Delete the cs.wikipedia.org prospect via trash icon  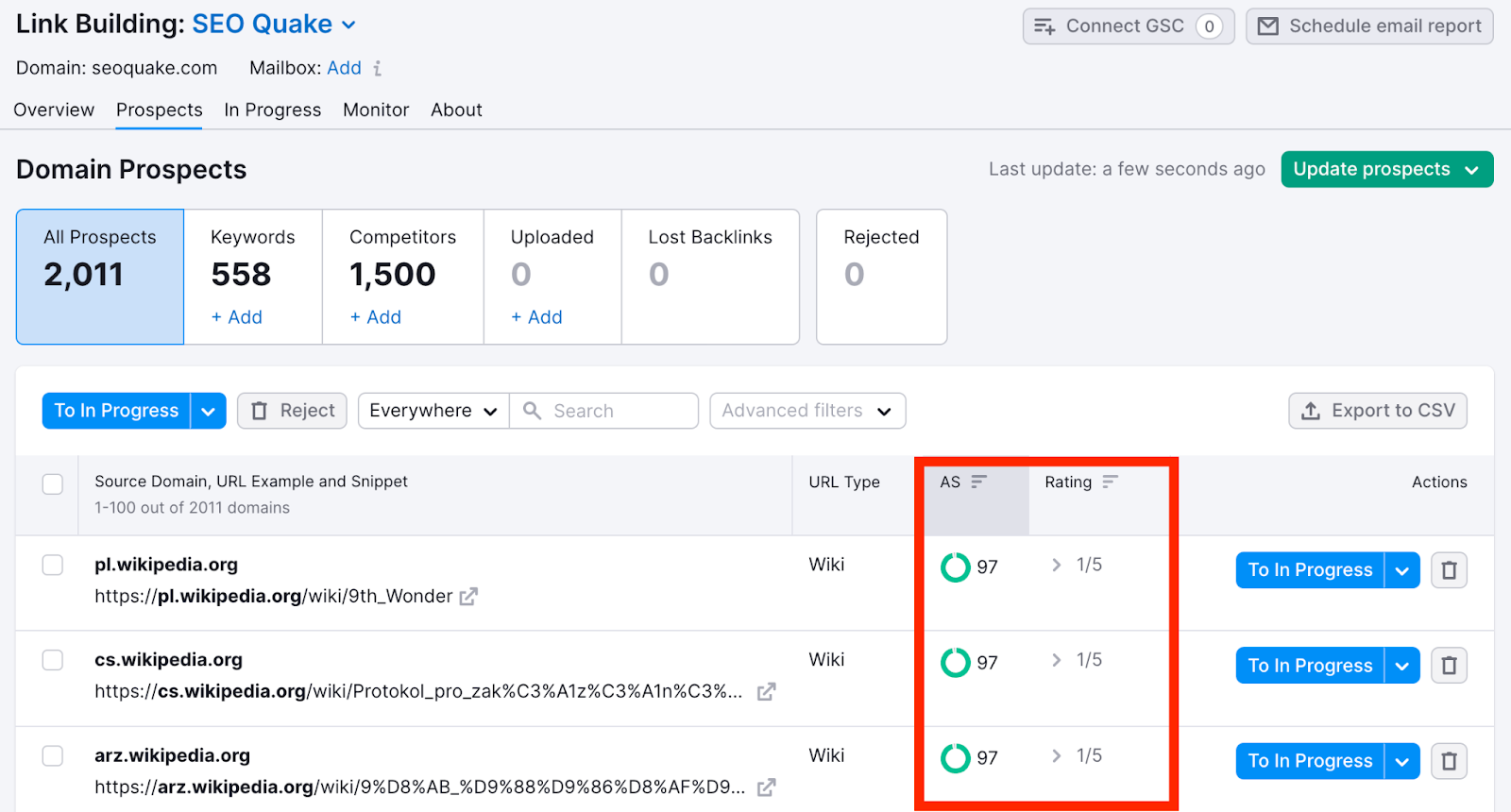tap(1449, 666)
